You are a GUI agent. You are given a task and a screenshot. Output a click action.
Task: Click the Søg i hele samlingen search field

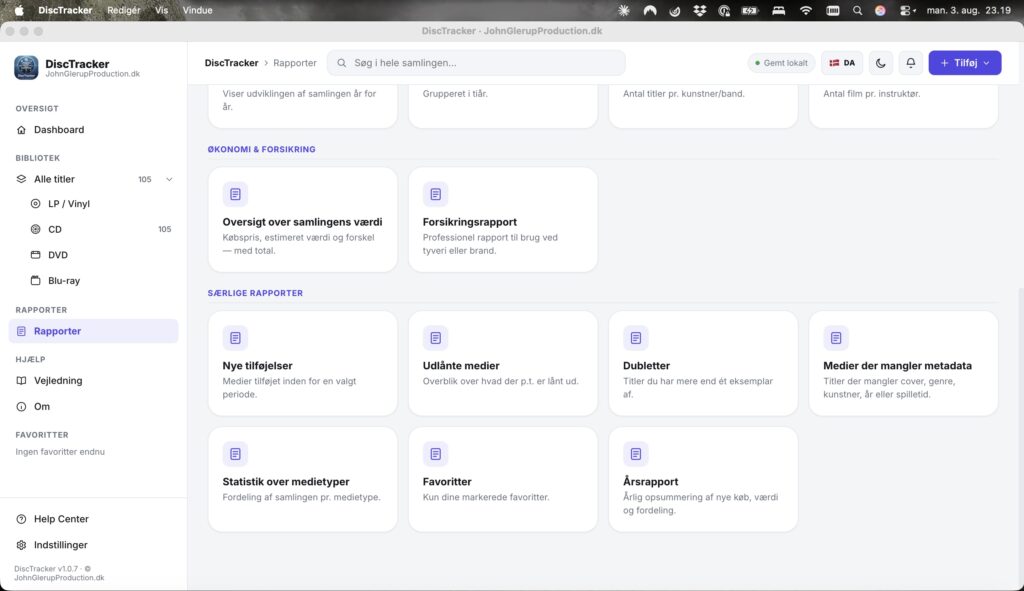476,63
